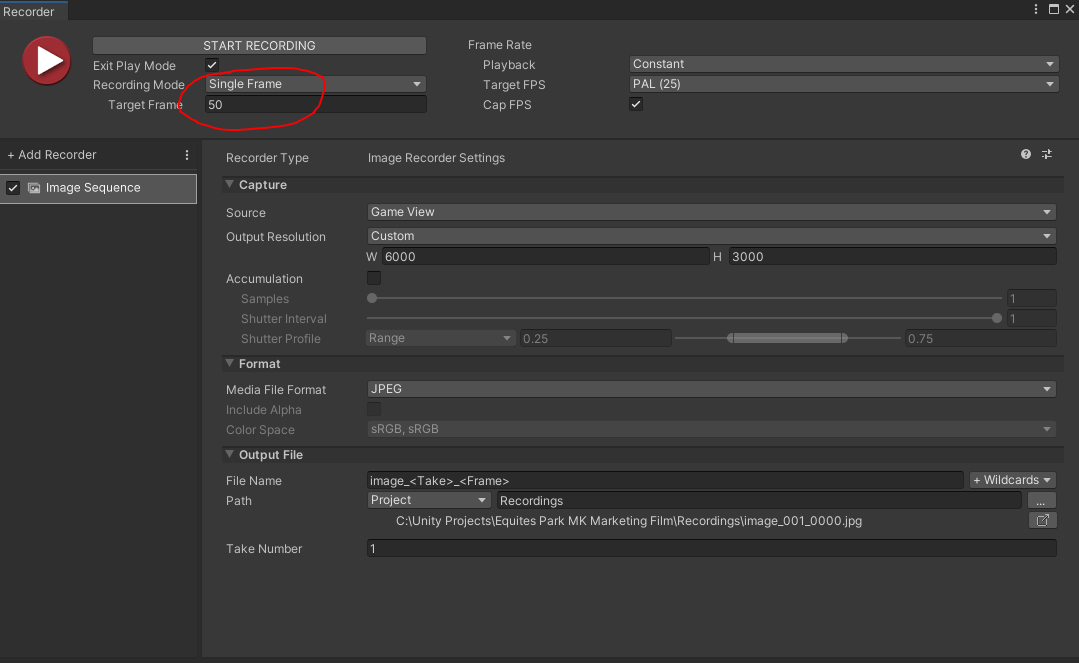
Task: Enable the Accumulation checkbox
Action: [373, 277]
